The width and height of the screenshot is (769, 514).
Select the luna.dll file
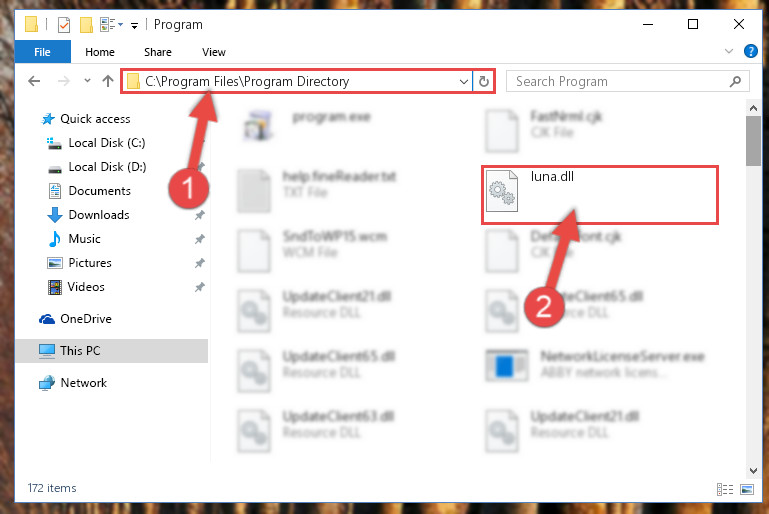[x=599, y=195]
